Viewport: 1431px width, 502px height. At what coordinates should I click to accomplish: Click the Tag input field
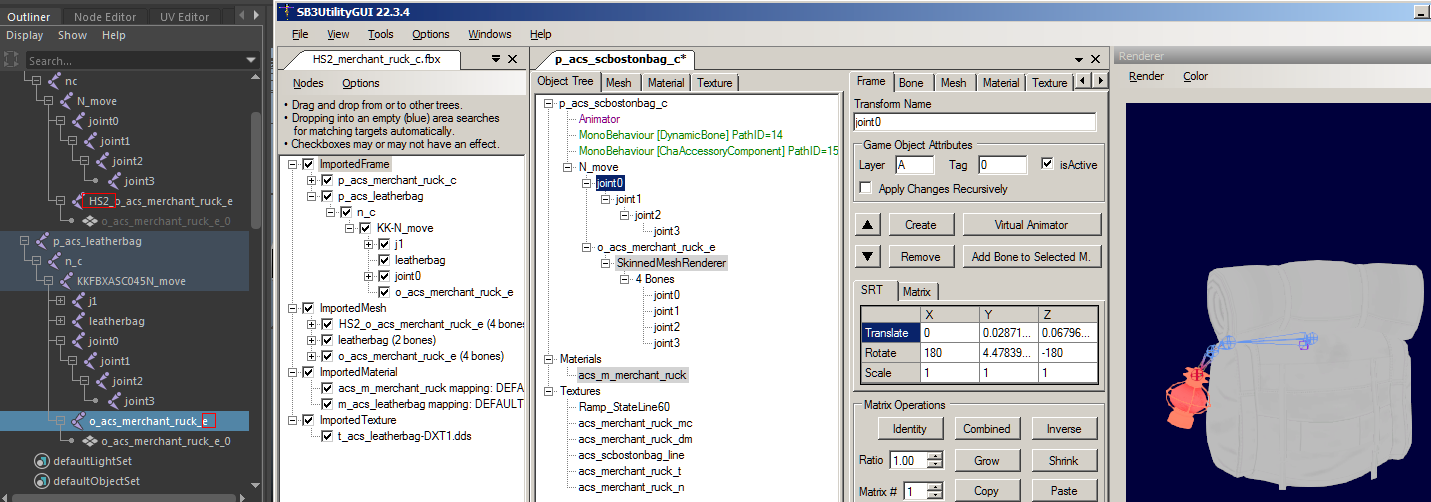pos(1003,165)
